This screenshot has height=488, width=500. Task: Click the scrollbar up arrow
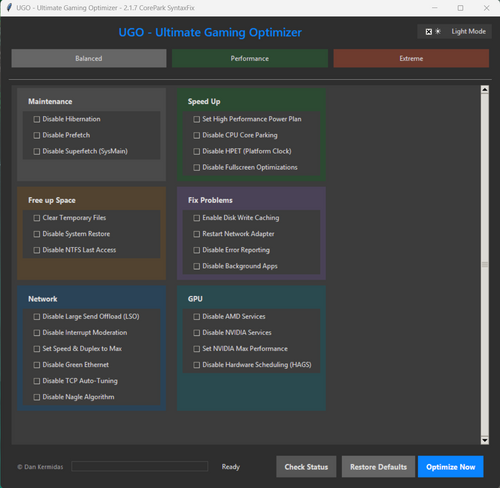tap(485, 89)
